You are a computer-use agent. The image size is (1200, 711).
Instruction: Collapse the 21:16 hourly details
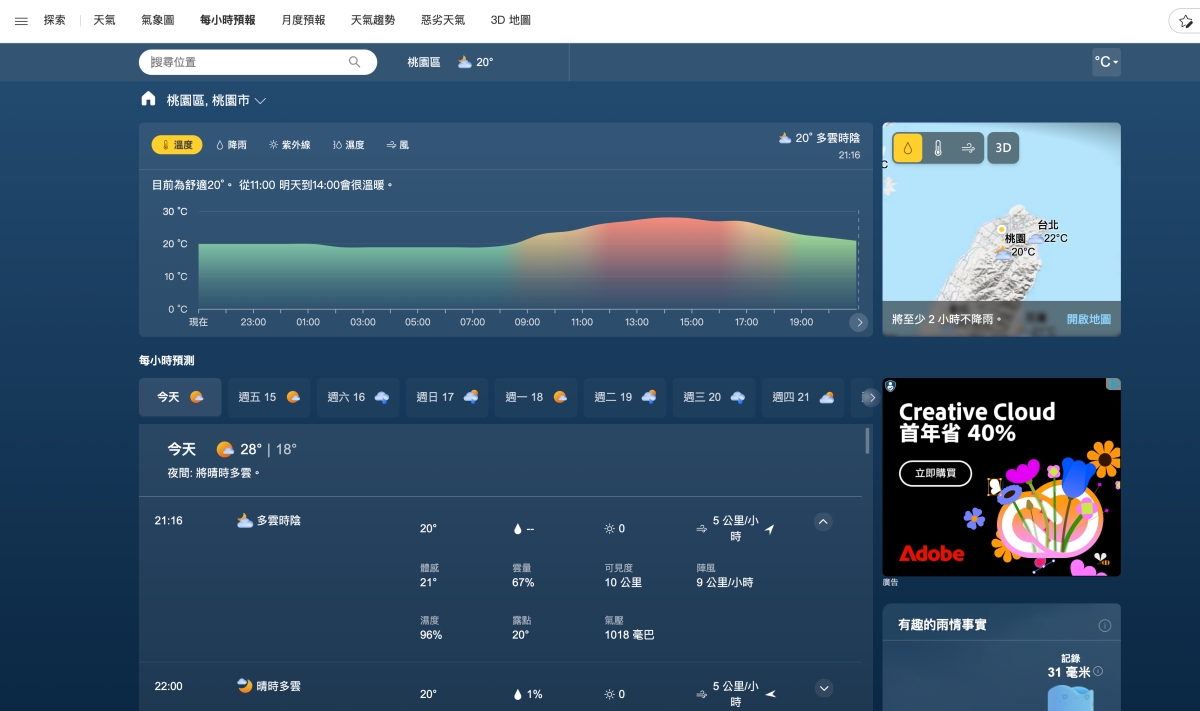tap(823, 521)
